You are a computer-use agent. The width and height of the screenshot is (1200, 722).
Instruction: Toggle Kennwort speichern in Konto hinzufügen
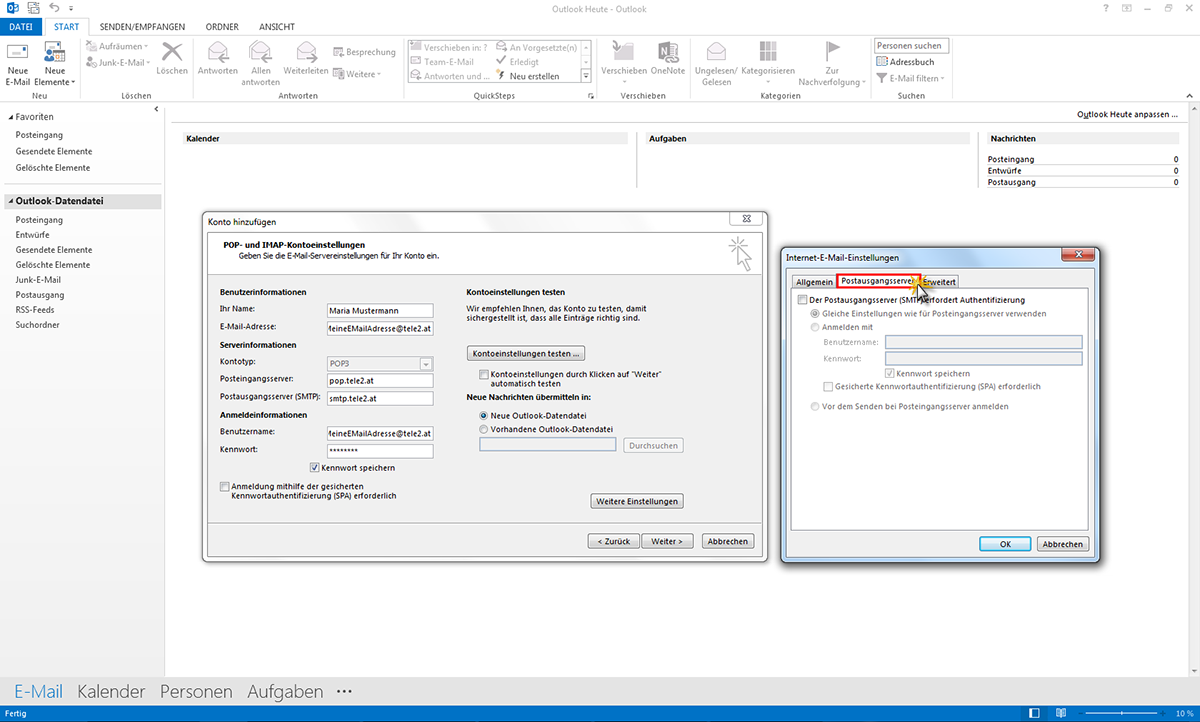point(314,467)
